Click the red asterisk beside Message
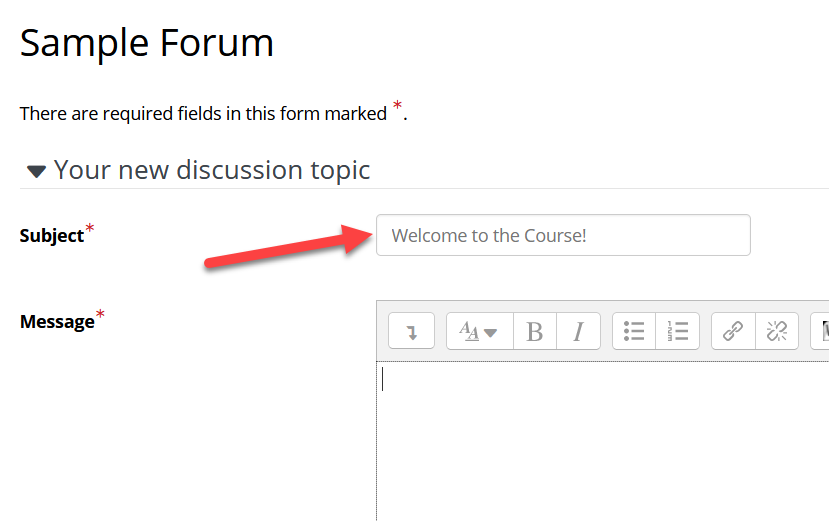This screenshot has width=829, height=521. (100, 316)
